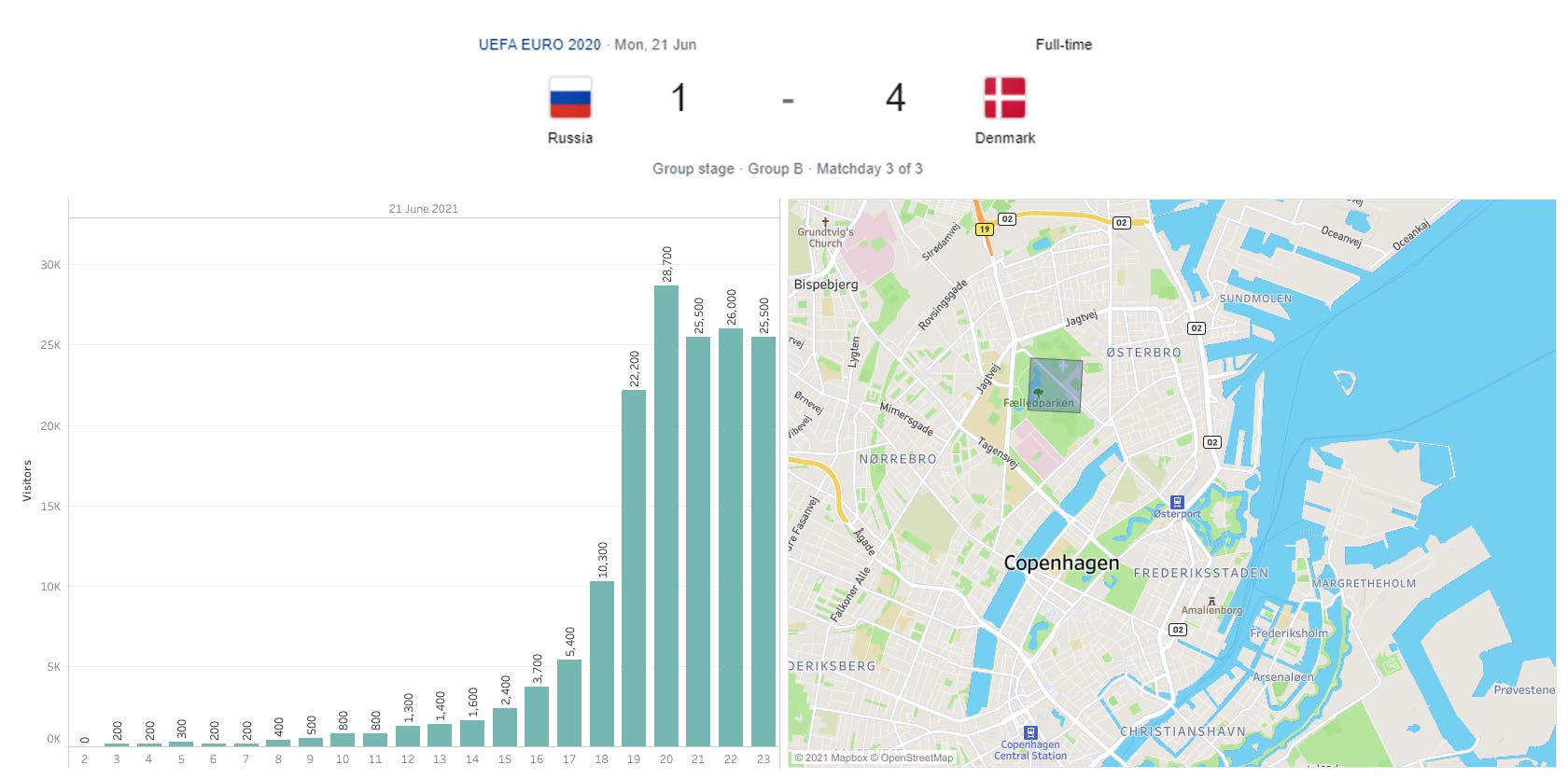
Task: Click the 5,400 visitors bar at hour 17
Action: (x=569, y=702)
